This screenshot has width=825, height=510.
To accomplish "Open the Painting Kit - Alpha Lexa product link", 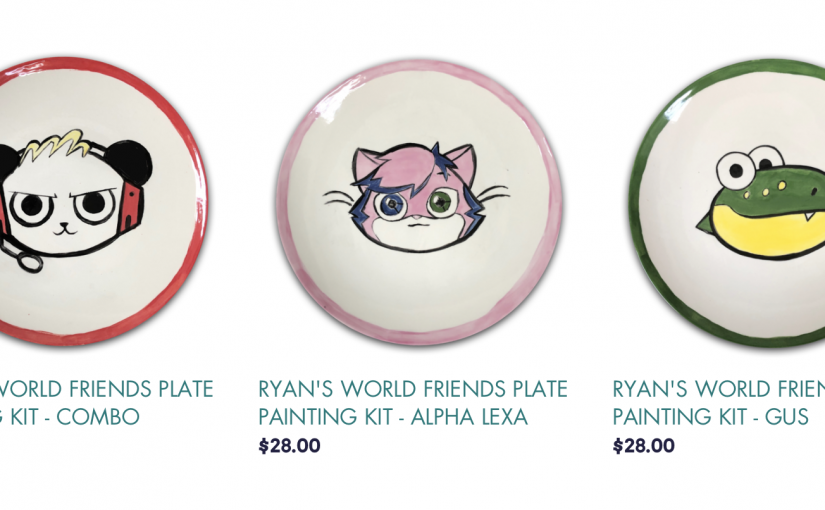I will click(x=413, y=403).
